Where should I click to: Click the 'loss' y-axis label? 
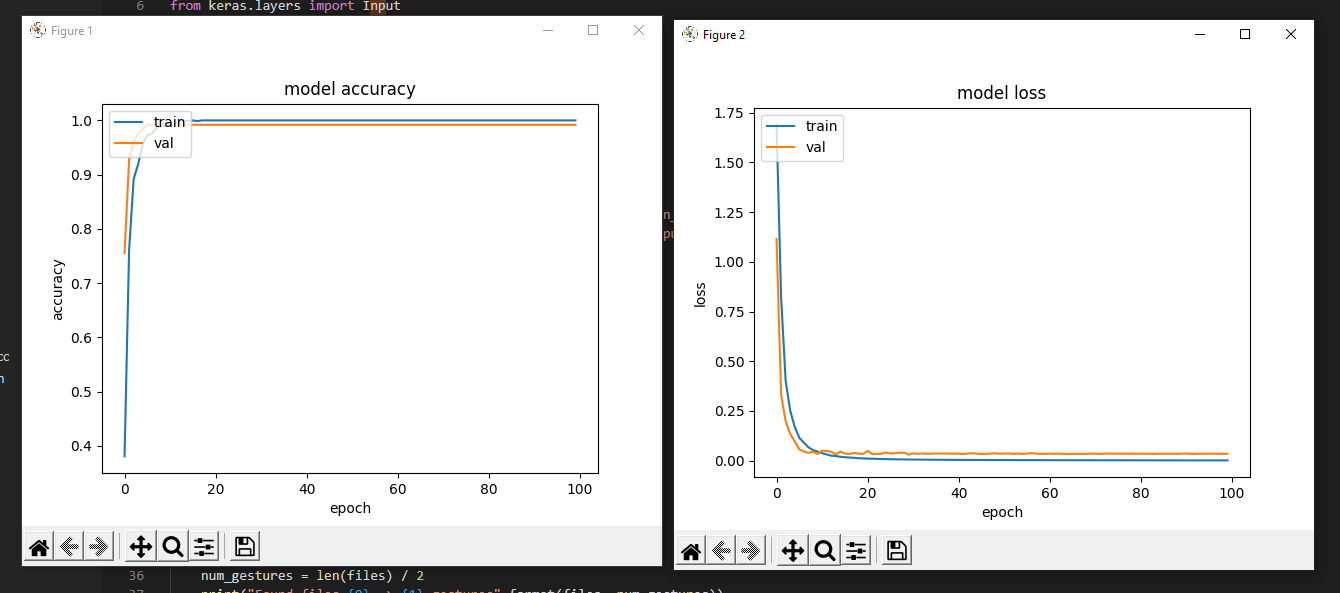[700, 295]
